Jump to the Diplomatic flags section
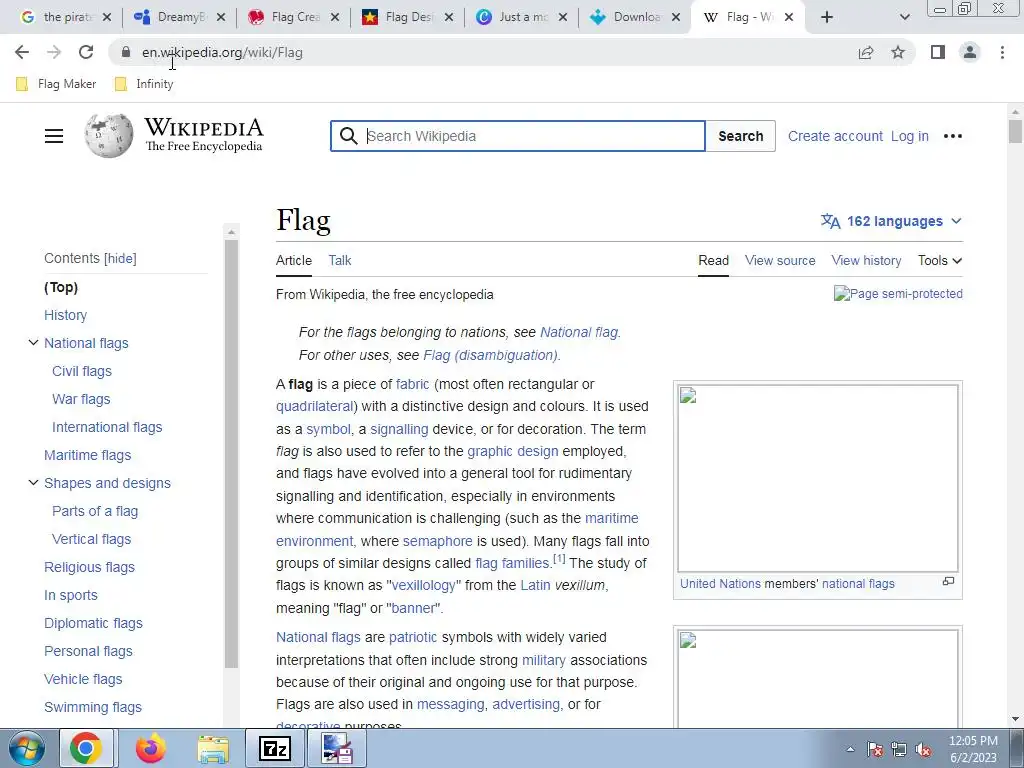This screenshot has width=1024, height=768. coord(93,623)
